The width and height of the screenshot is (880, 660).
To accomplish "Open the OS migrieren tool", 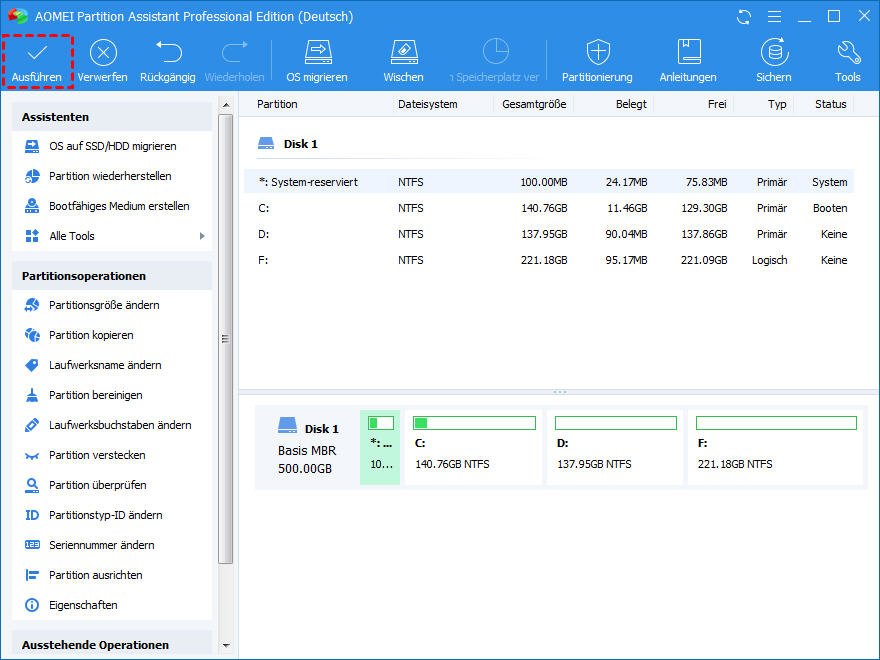I will 317,53.
